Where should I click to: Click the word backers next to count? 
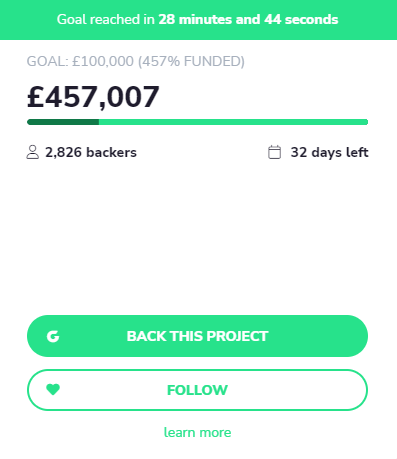click(x=111, y=152)
